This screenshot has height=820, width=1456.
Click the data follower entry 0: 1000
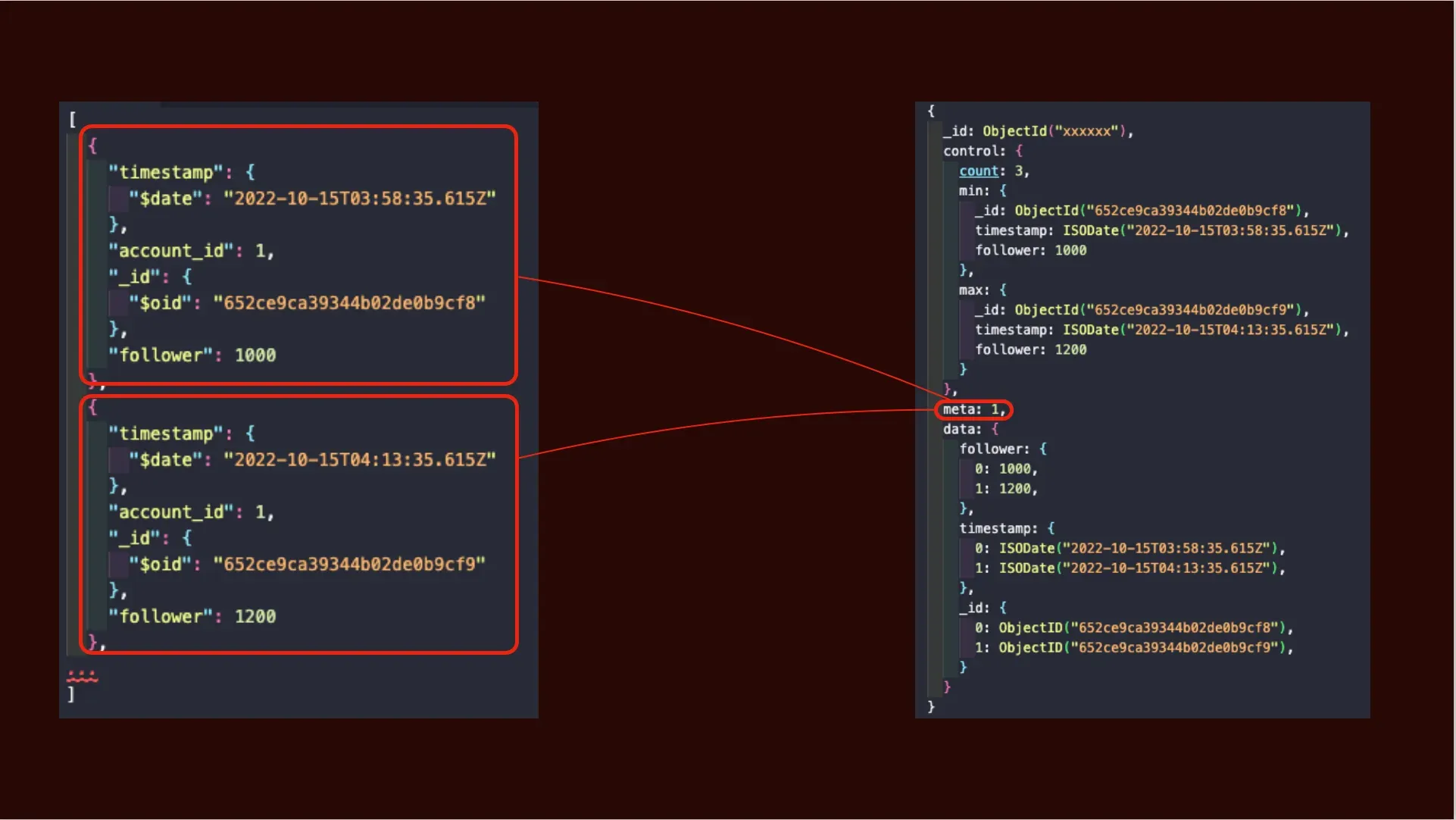(1005, 469)
